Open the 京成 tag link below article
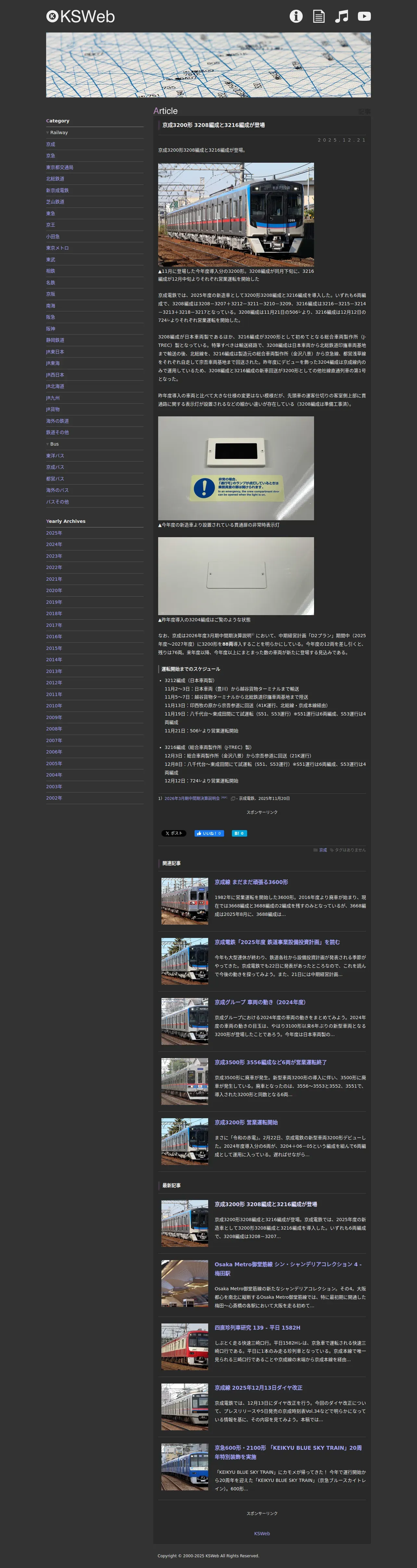 pos(323,850)
